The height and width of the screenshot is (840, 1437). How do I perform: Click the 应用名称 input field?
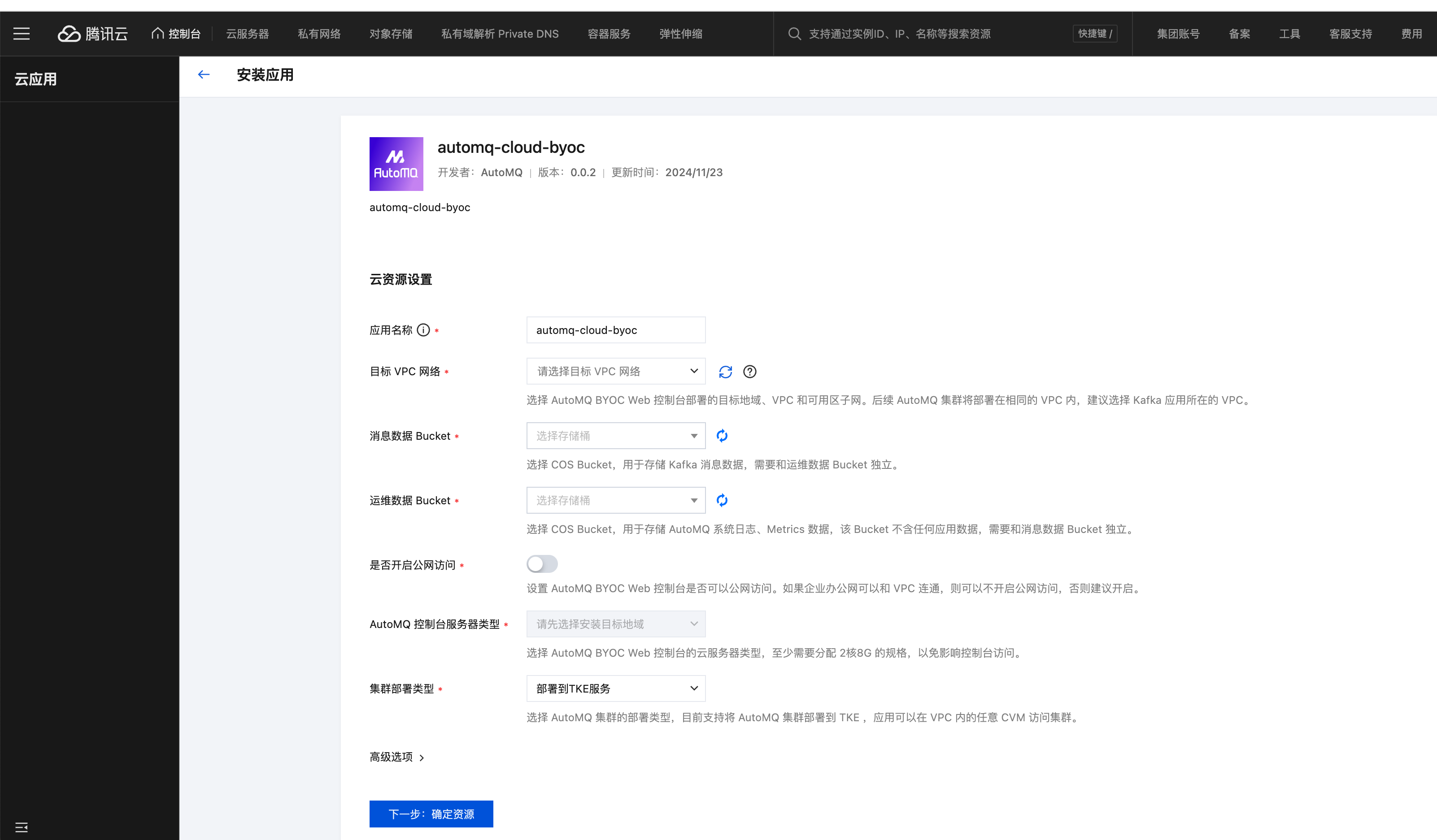[x=616, y=330]
